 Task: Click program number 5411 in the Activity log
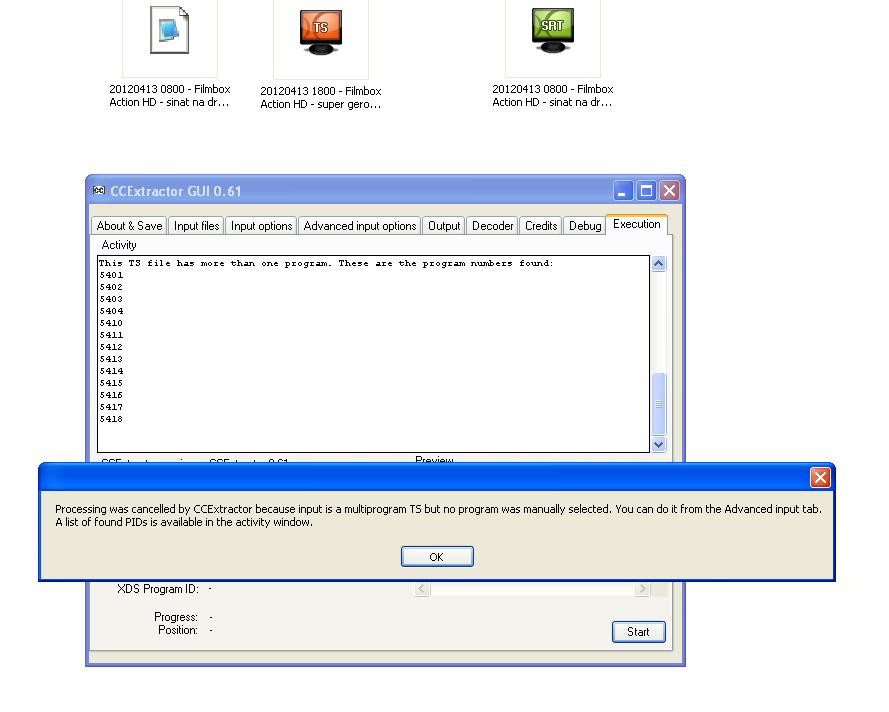pos(111,335)
